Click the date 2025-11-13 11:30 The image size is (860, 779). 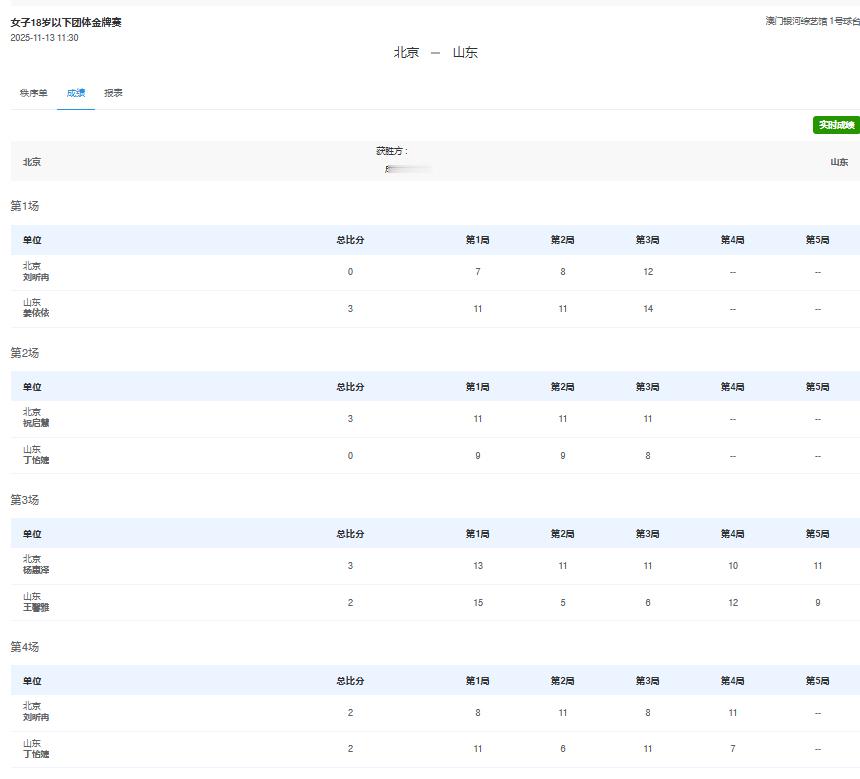pyautogui.click(x=44, y=38)
